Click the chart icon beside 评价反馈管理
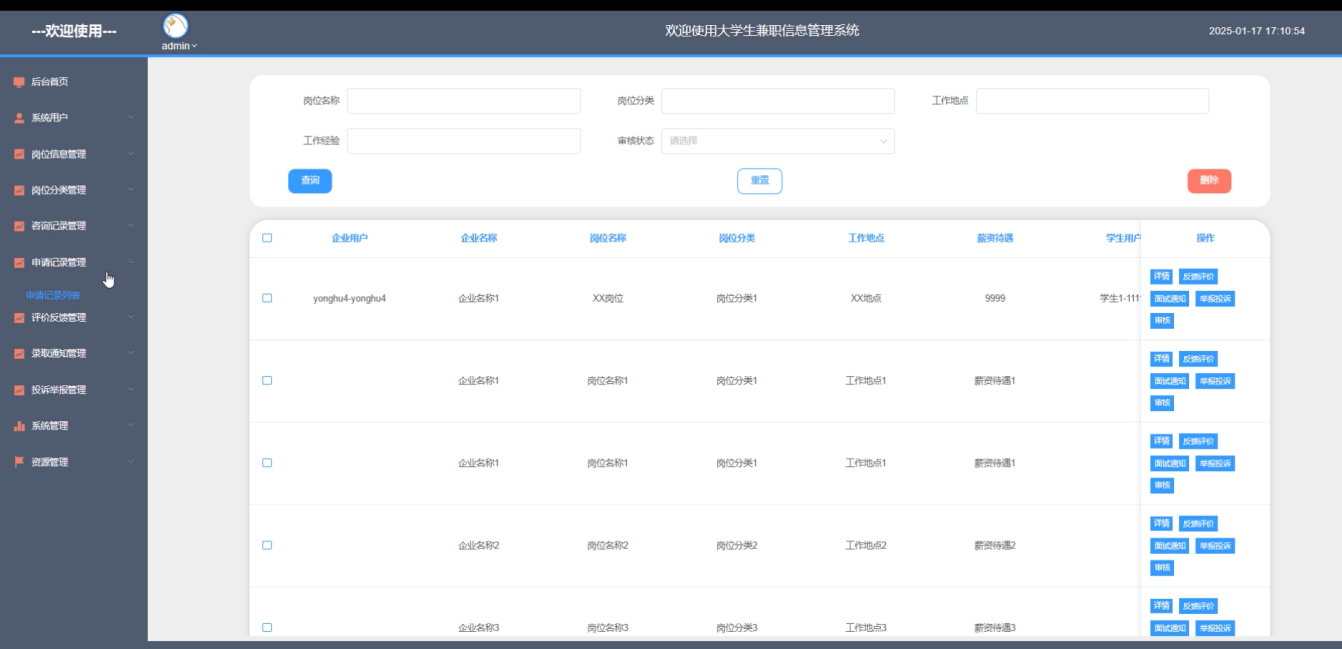Screen dimensions: 1342x649 pos(19,318)
